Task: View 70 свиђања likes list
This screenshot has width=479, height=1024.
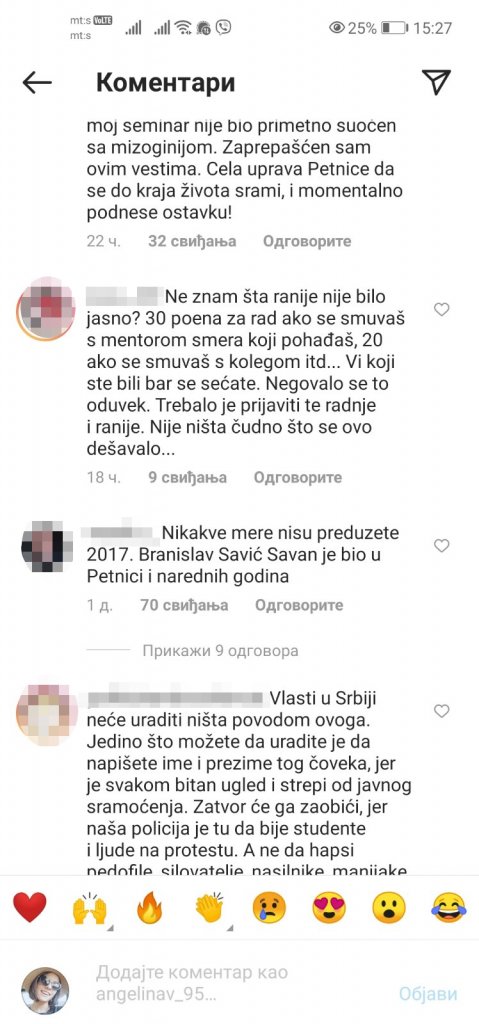Action: click(184, 605)
